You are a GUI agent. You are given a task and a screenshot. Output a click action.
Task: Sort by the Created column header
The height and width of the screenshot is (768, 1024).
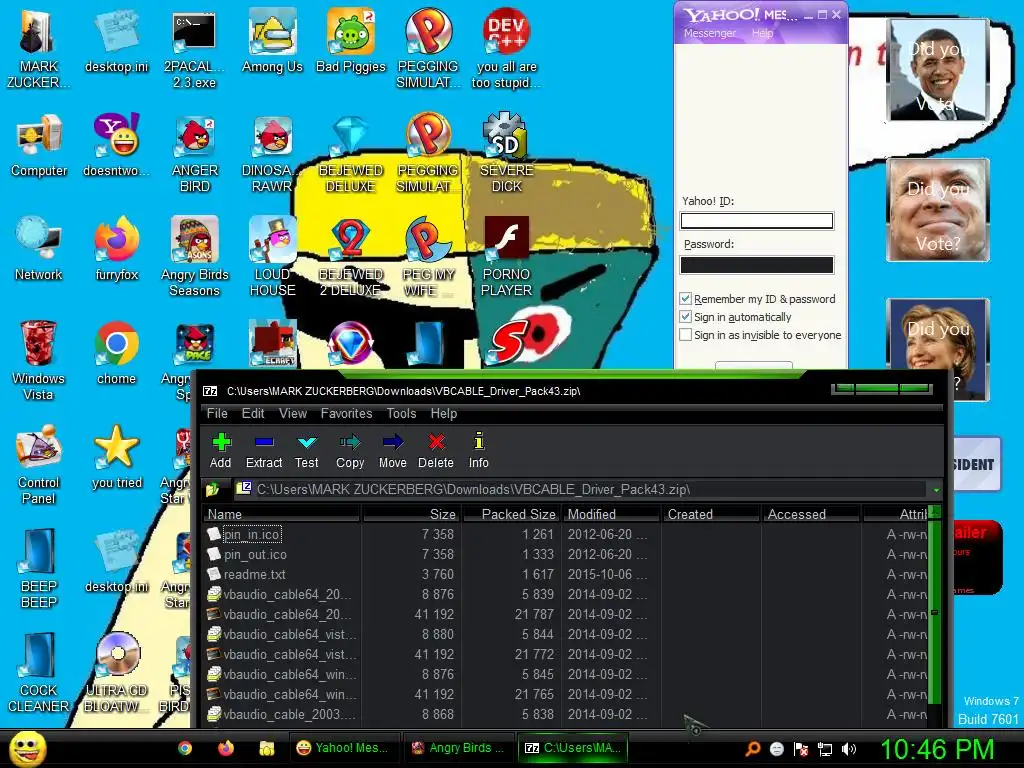pos(711,514)
